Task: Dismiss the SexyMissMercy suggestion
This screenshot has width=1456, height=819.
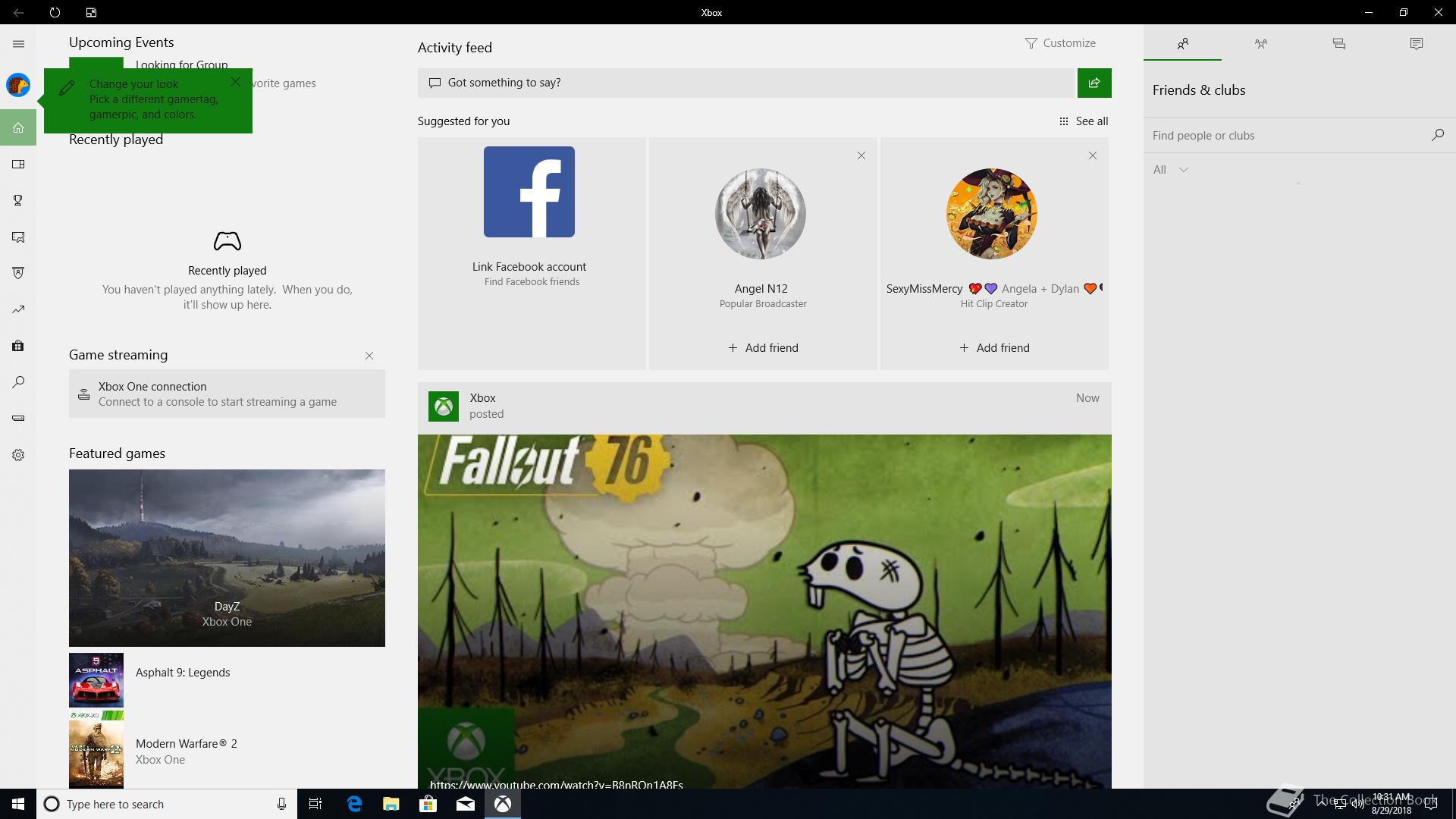Action: click(1093, 155)
